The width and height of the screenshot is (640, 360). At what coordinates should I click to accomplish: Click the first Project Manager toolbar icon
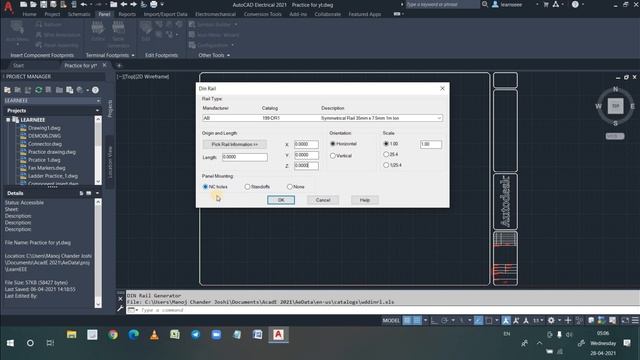click(7, 90)
